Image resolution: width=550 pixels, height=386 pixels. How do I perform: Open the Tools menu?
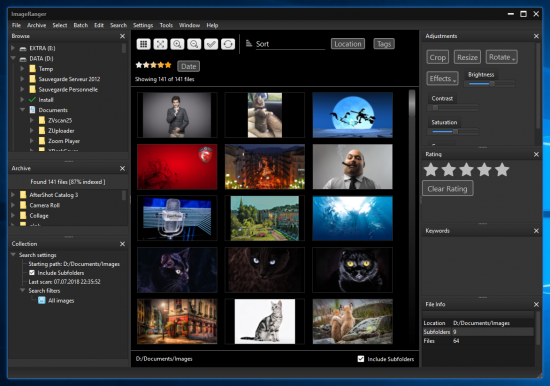click(166, 25)
